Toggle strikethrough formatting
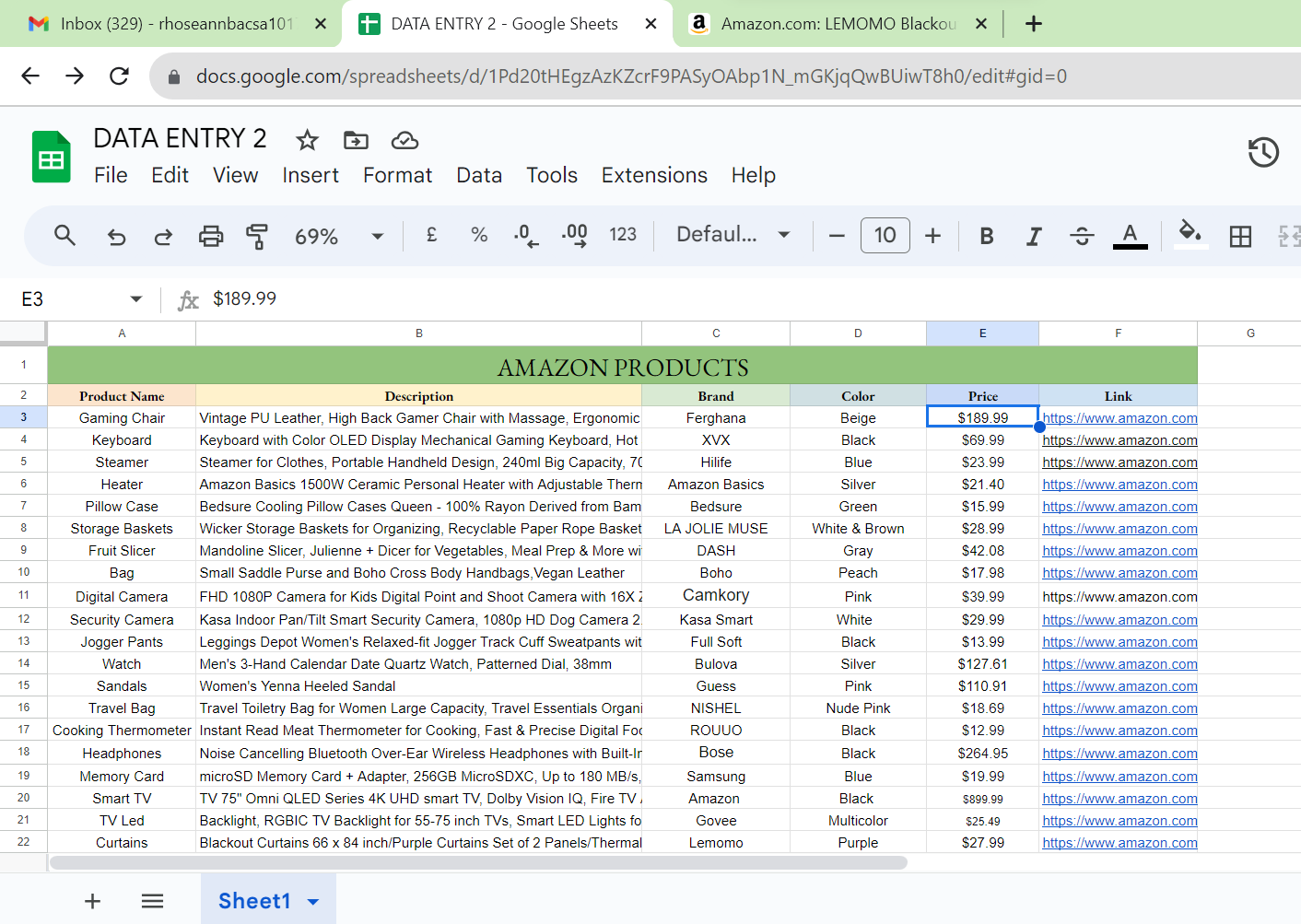Image resolution: width=1301 pixels, height=924 pixels. pos(1082,237)
